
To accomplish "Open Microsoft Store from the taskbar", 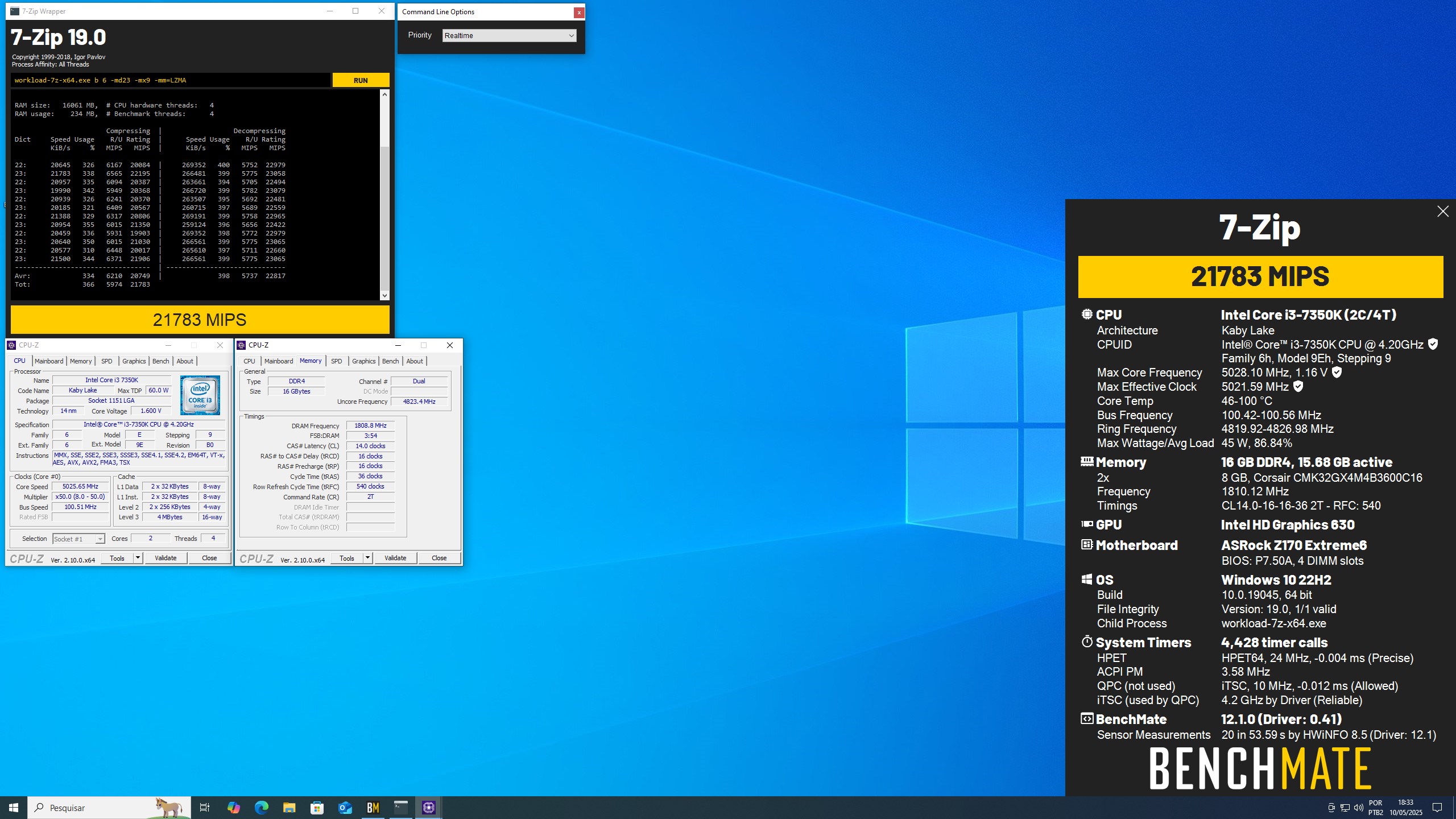I will point(317,808).
